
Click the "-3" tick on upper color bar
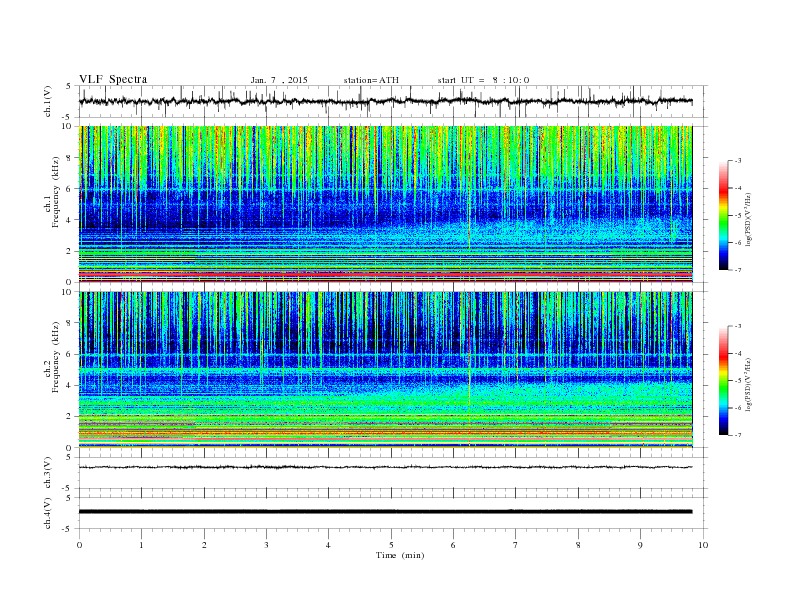click(x=738, y=161)
